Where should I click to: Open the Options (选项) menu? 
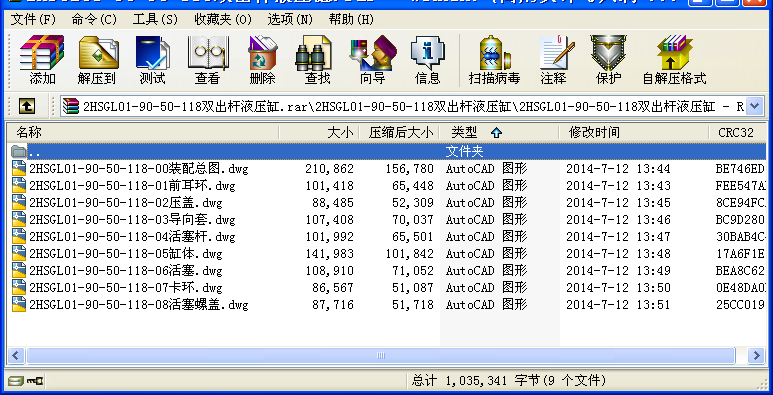(290, 20)
